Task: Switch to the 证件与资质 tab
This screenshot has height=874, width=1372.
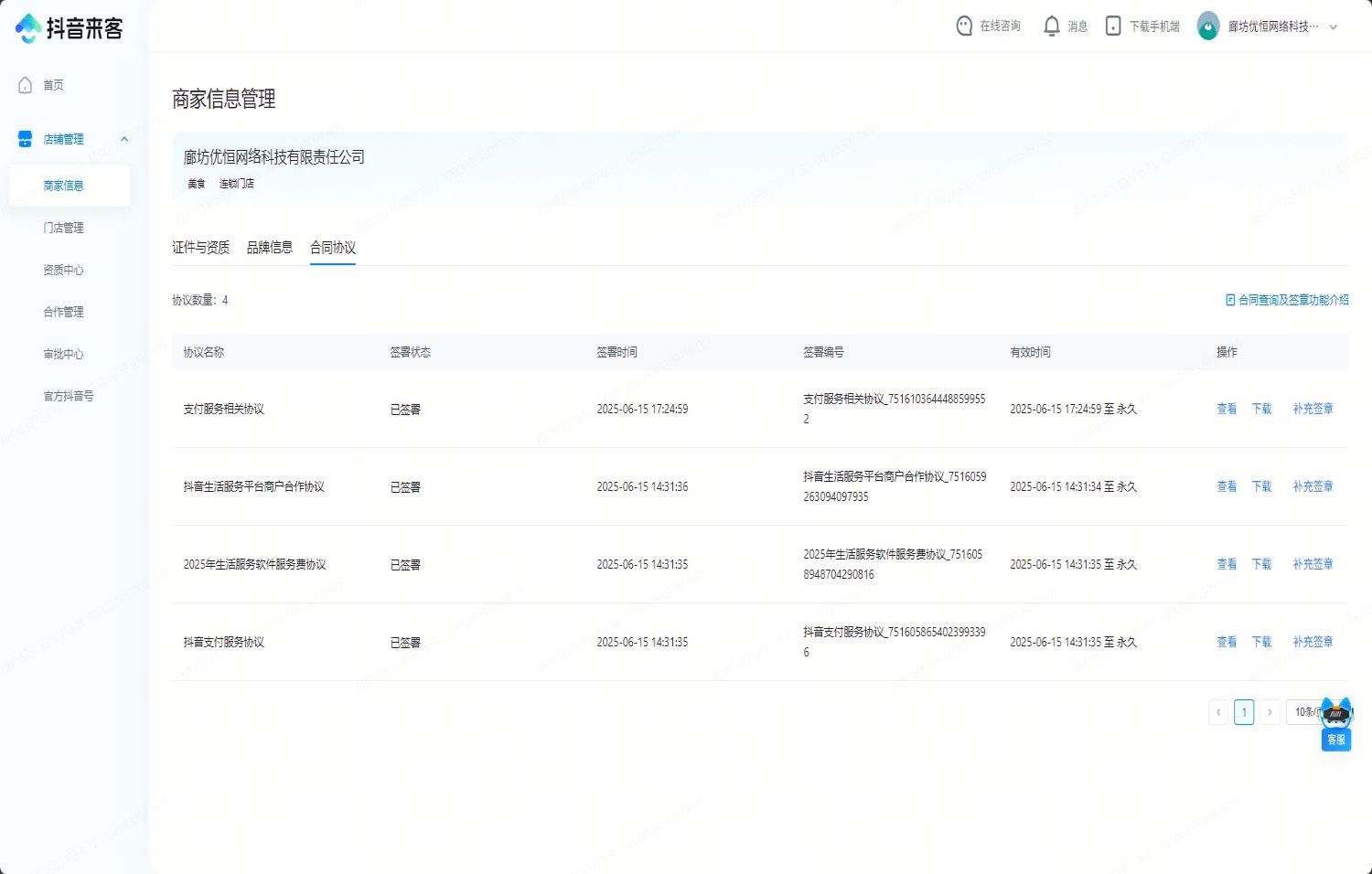Action: [201, 248]
